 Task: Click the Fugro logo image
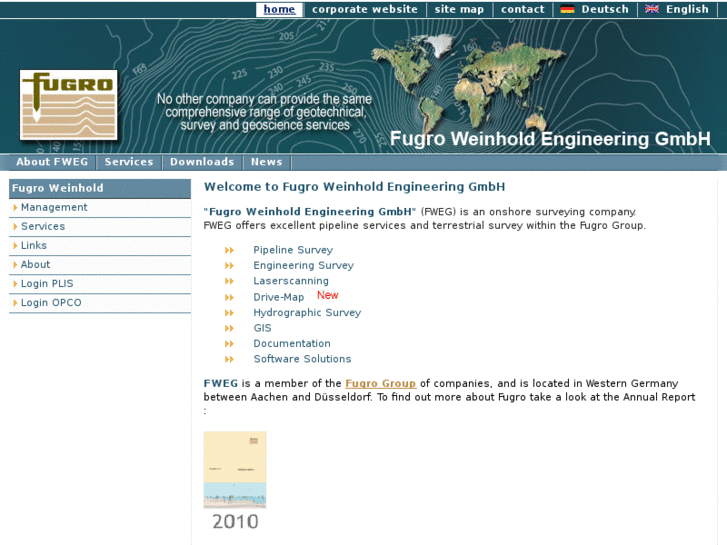point(69,105)
